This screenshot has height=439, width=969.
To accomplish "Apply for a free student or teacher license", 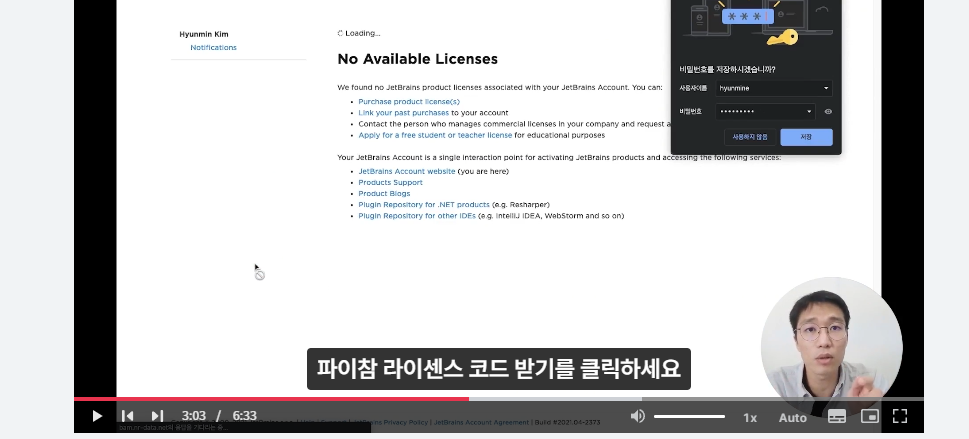I will (435, 135).
